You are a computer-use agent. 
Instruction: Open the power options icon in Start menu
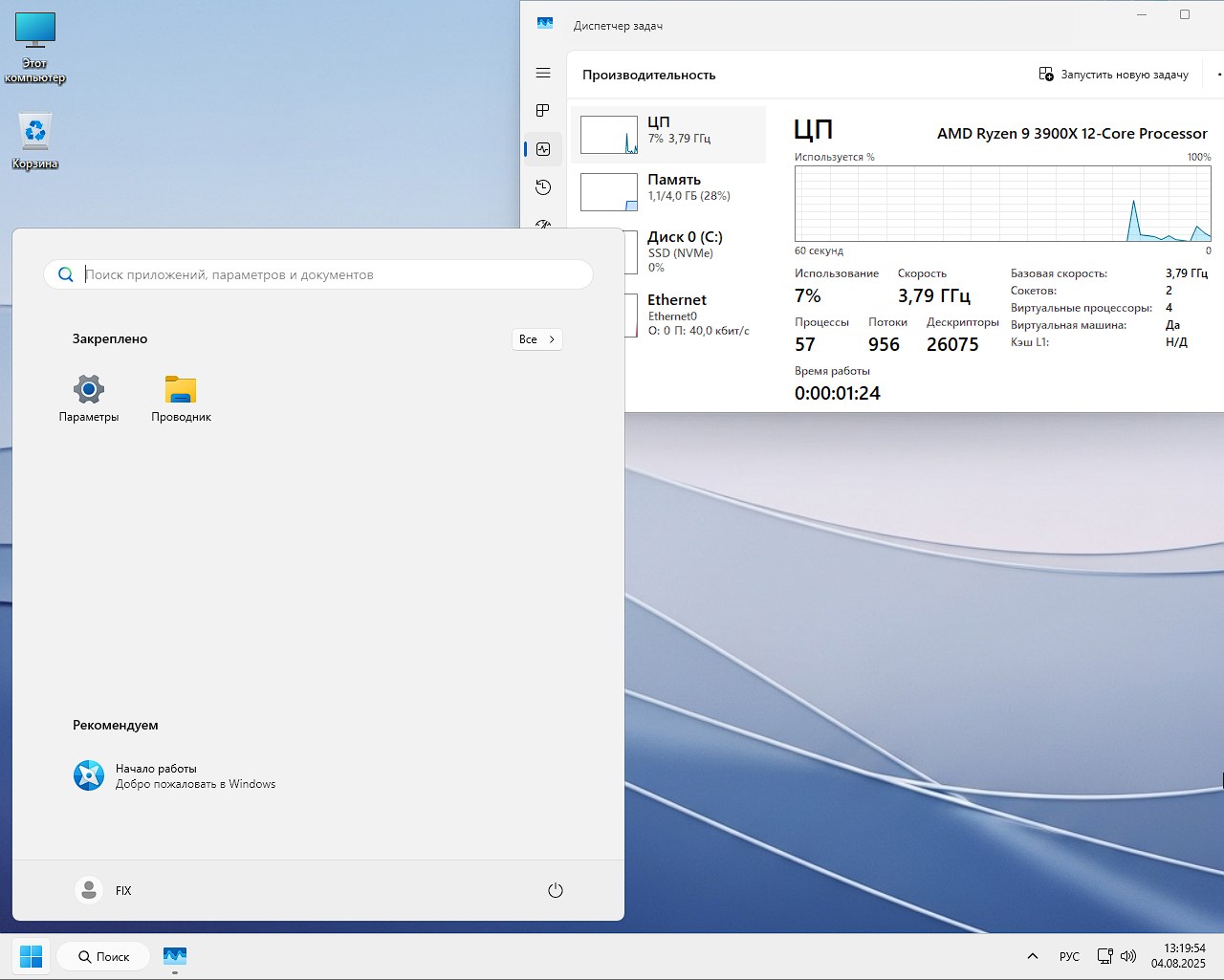coord(556,890)
